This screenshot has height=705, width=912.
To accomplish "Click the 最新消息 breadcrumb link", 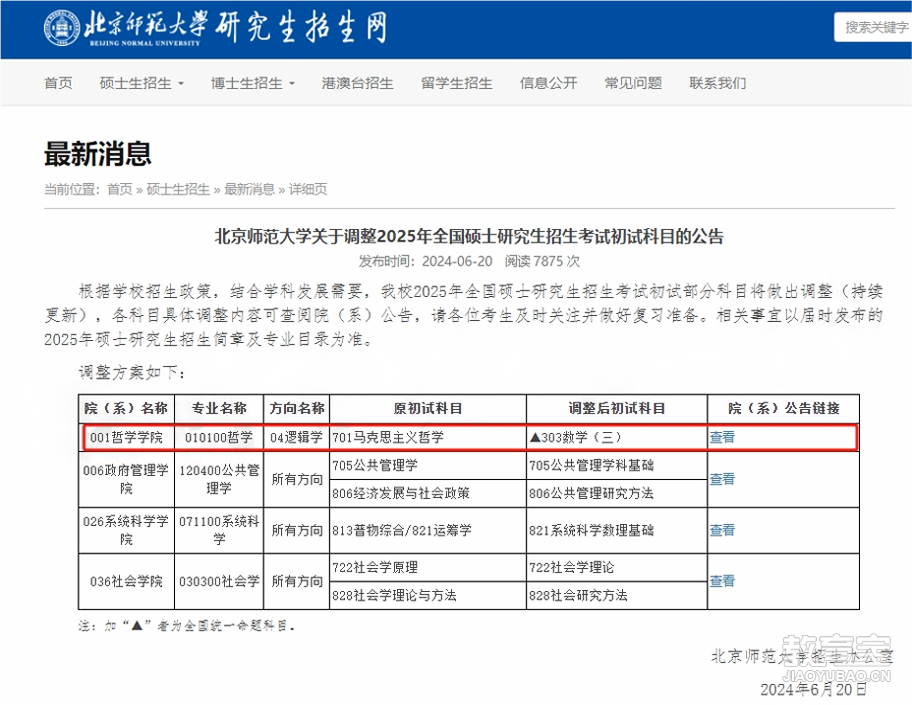I will pos(250,189).
